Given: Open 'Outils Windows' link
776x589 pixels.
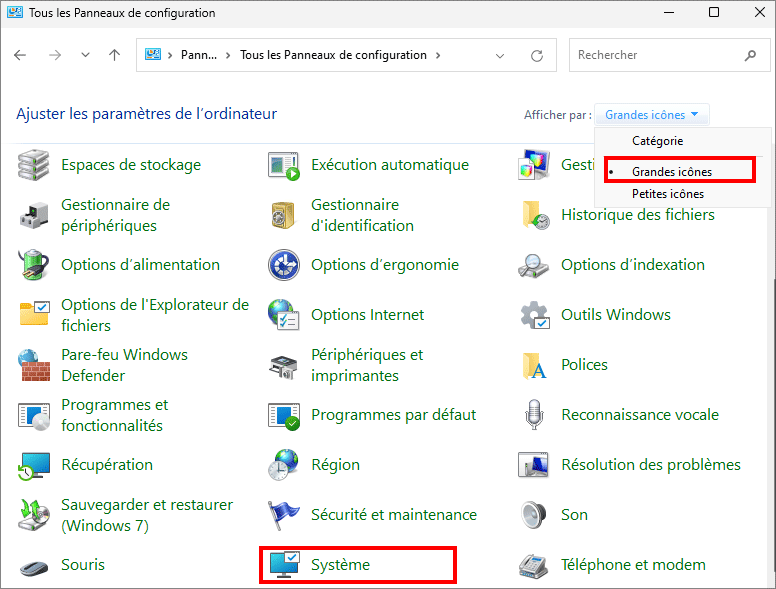Looking at the screenshot, I should click(616, 315).
